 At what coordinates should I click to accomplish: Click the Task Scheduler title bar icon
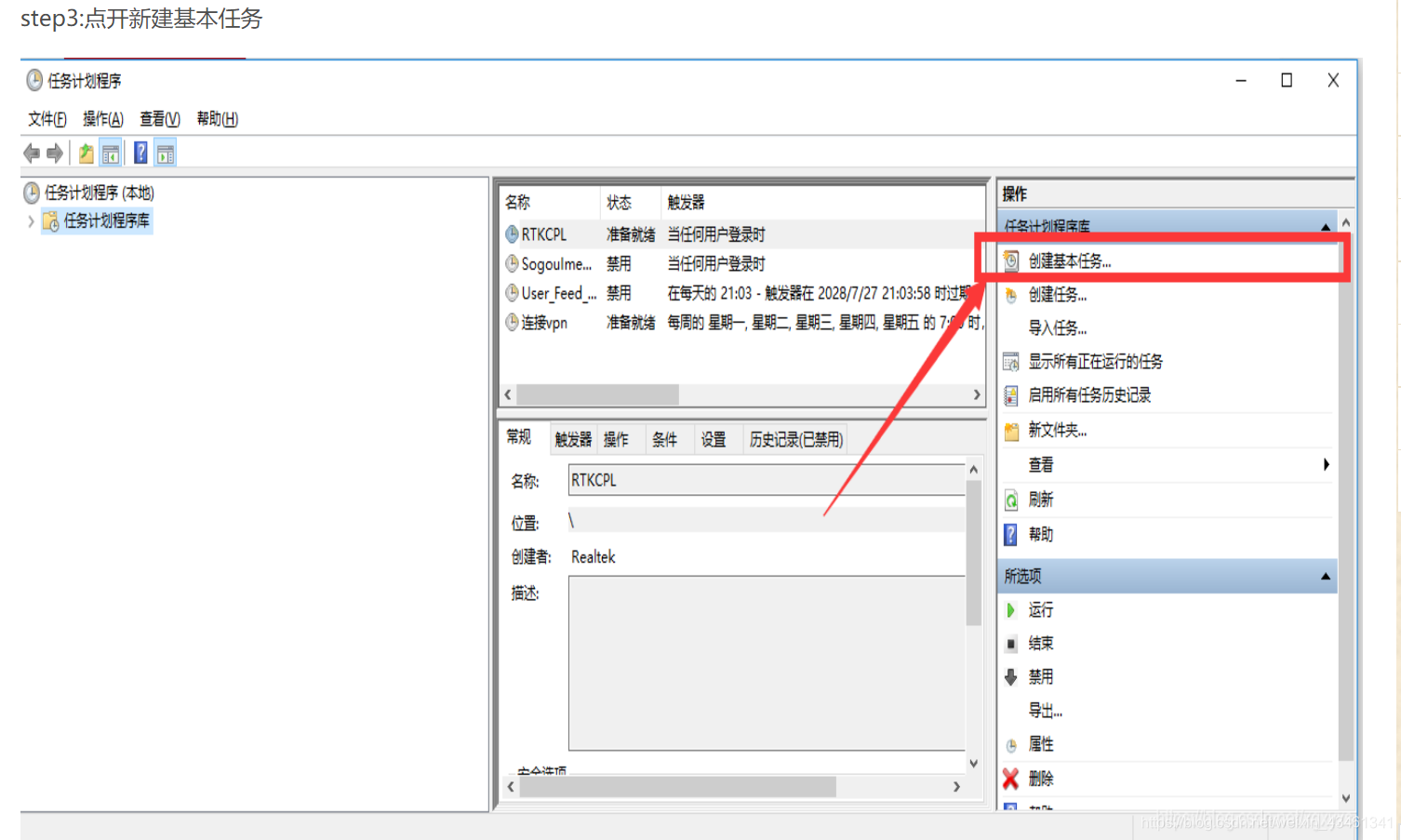coord(34,81)
